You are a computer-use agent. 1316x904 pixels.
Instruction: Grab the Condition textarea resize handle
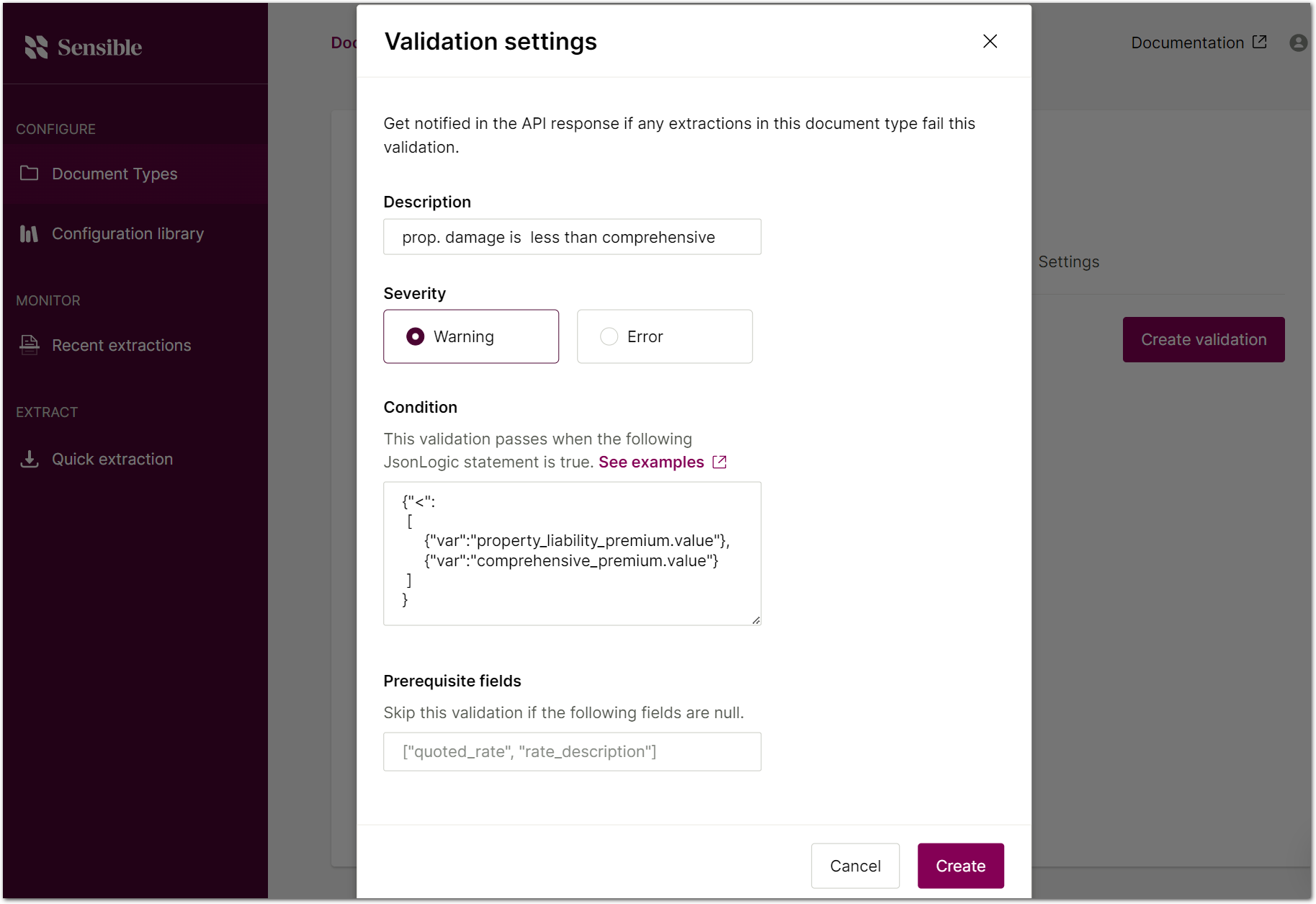756,620
